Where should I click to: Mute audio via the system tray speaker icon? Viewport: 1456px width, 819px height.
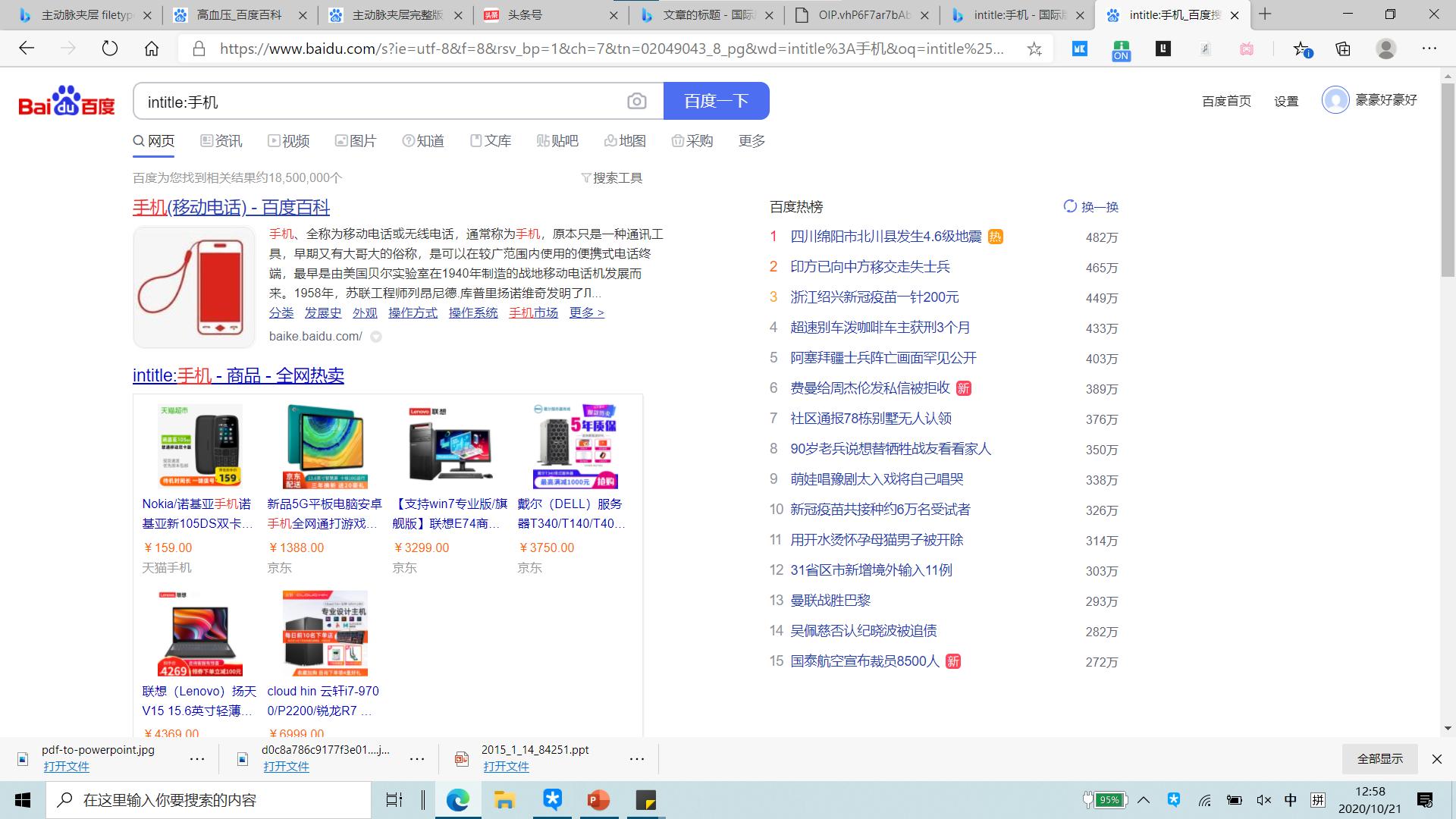tap(1263, 799)
